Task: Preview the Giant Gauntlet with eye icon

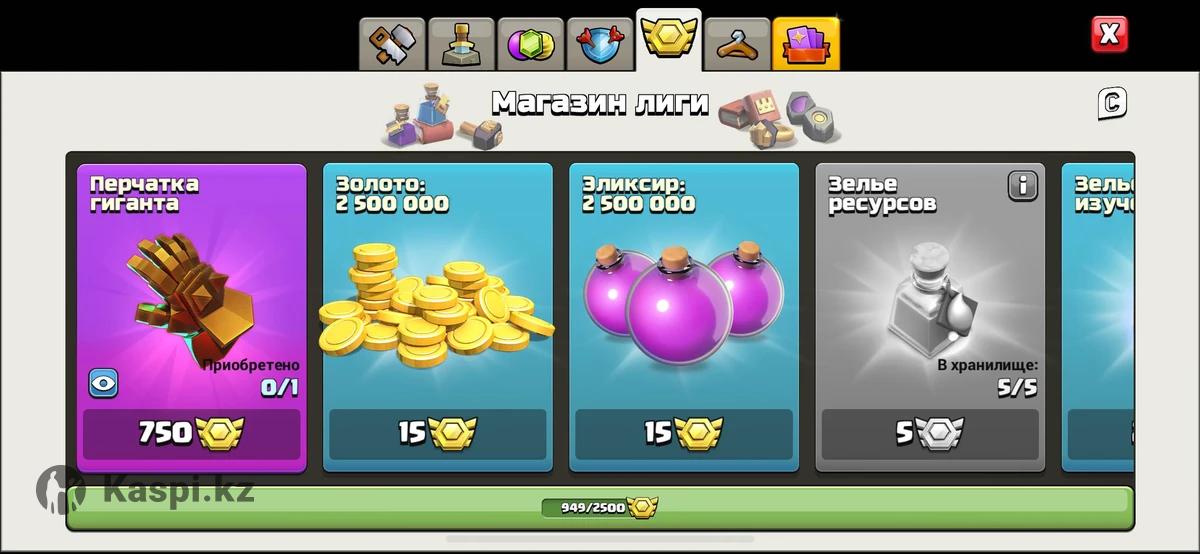Action: pyautogui.click(x=103, y=383)
